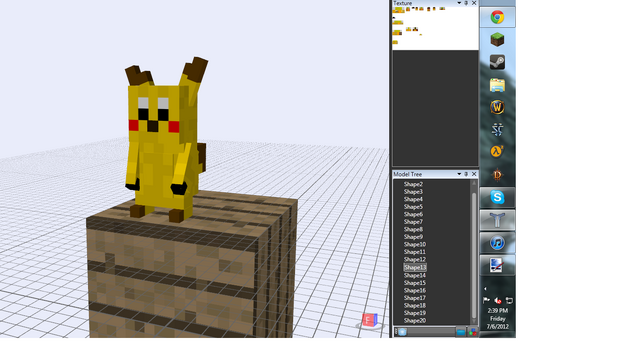Viewport: 640px width, 361px height.
Task: Switch to Skype in taskbar
Action: point(497,197)
